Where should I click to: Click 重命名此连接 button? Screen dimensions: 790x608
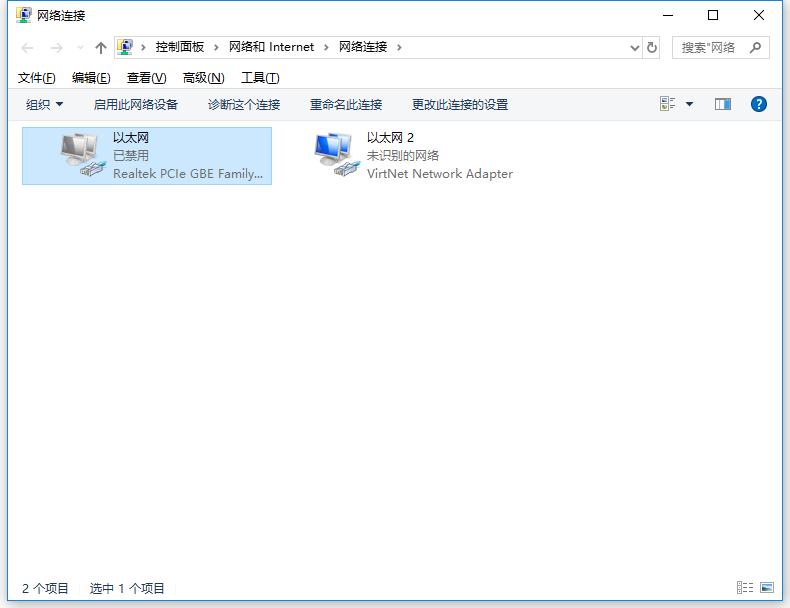click(346, 105)
